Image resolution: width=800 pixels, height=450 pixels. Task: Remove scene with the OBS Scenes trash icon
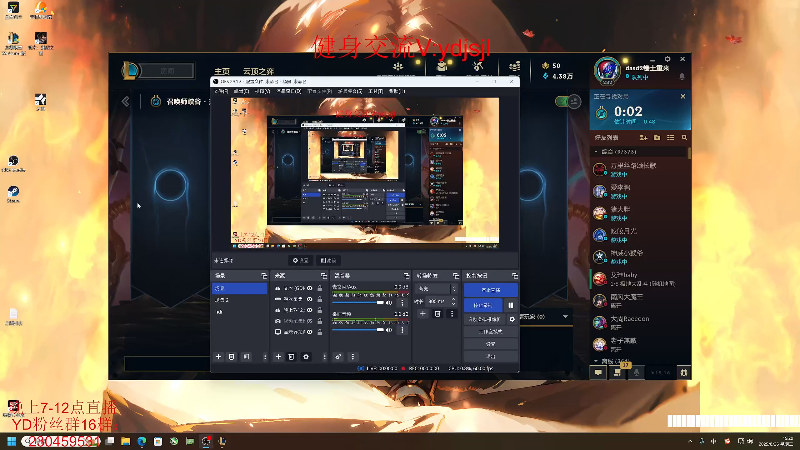click(232, 357)
